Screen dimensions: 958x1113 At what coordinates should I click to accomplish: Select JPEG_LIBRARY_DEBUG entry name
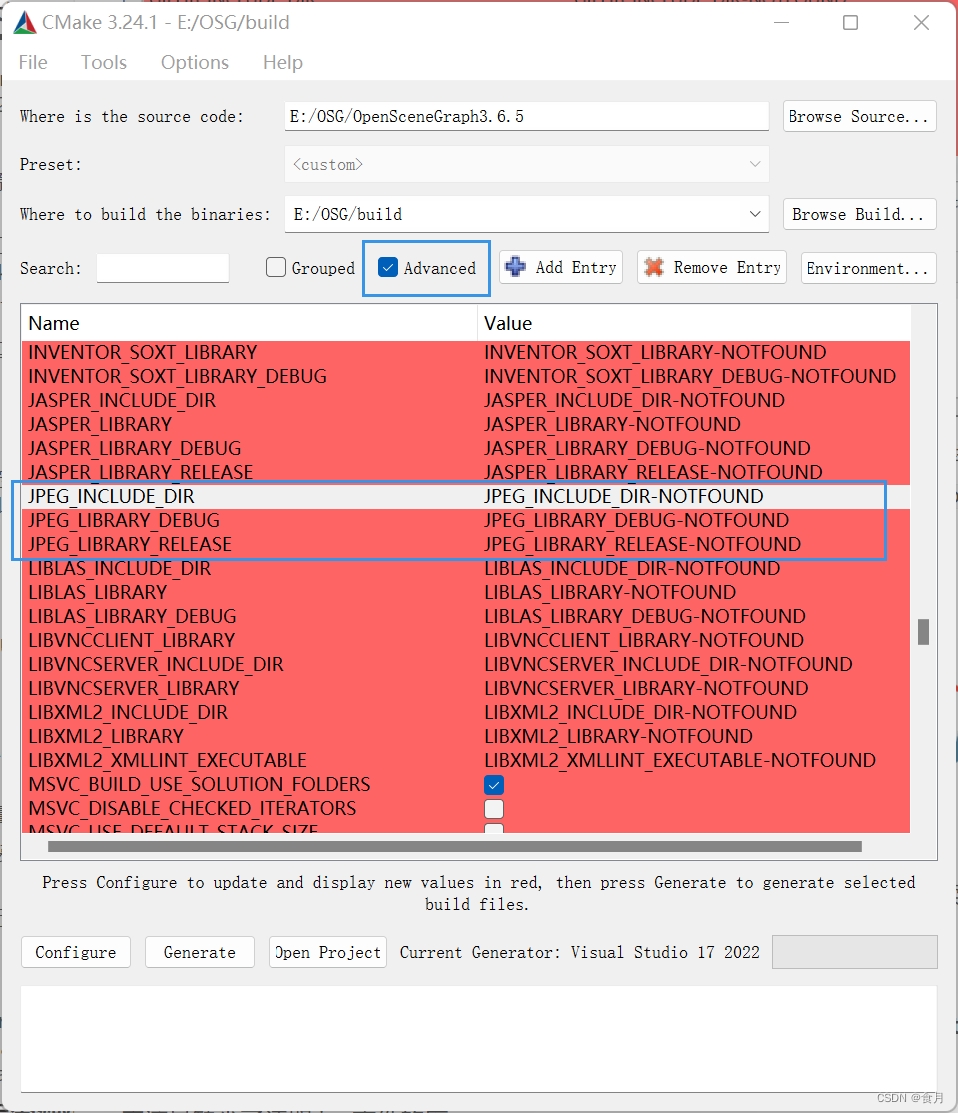124,520
